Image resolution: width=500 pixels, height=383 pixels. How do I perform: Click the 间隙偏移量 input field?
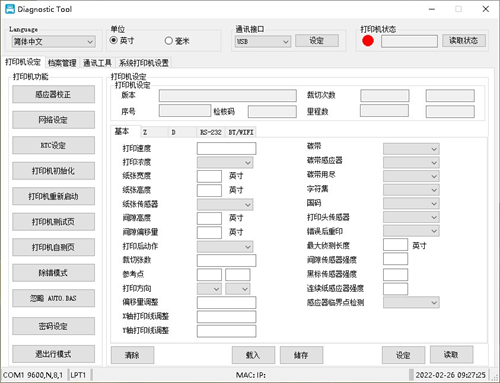[209, 232]
